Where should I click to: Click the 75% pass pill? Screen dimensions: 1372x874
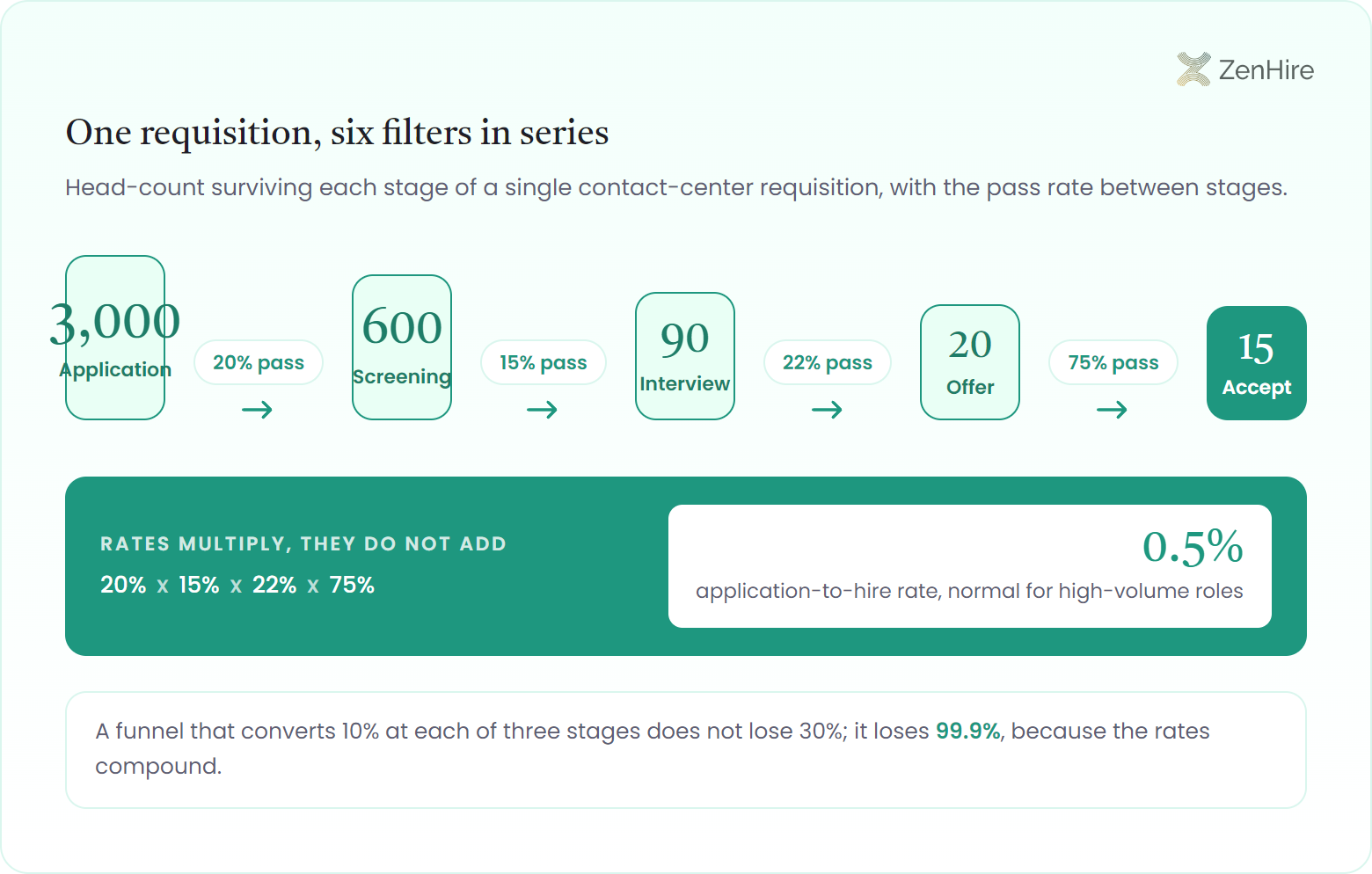coord(1113,362)
